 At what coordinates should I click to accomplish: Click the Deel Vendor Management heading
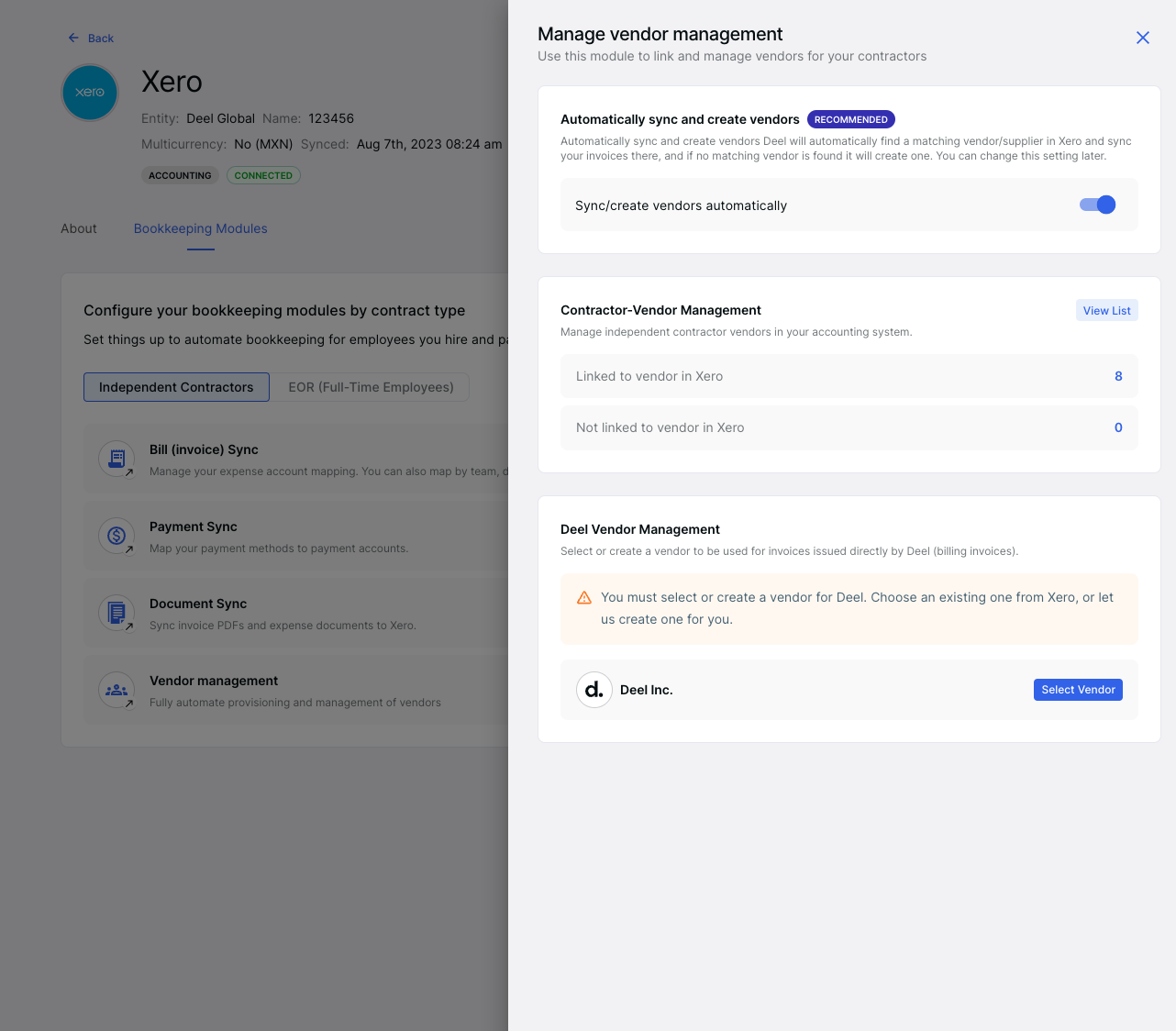pyautogui.click(x=640, y=529)
